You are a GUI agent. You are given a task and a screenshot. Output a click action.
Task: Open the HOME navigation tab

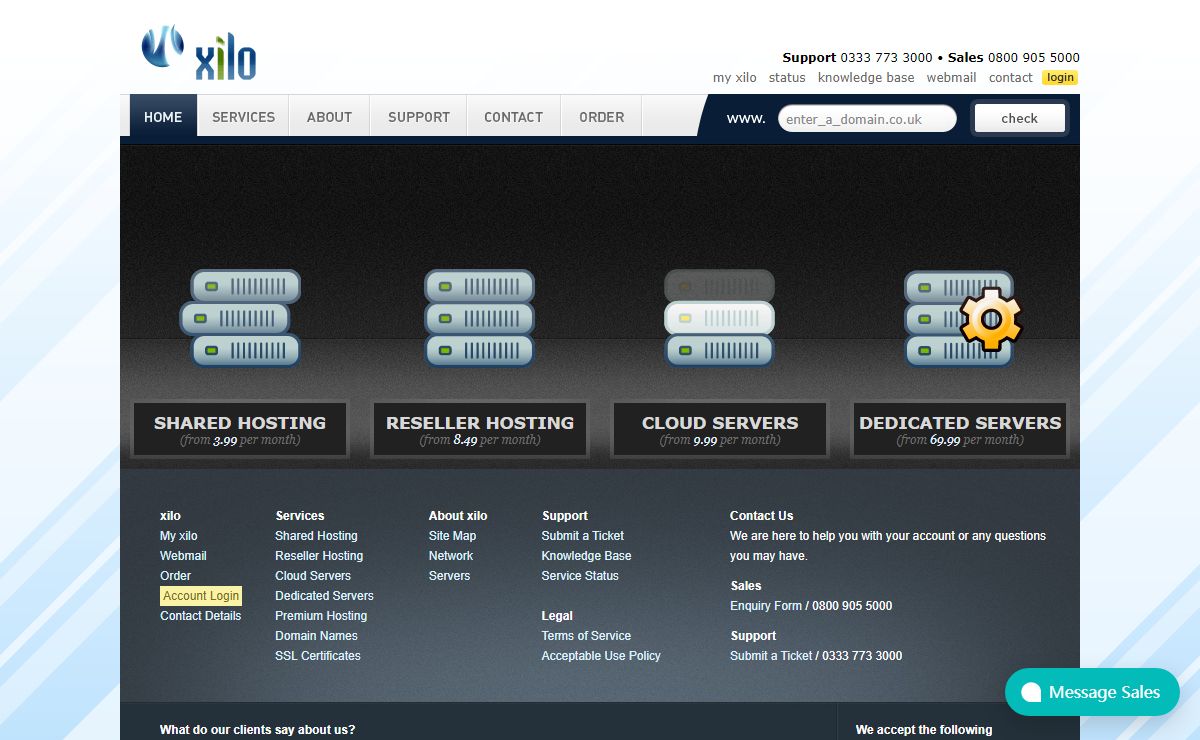tap(163, 117)
